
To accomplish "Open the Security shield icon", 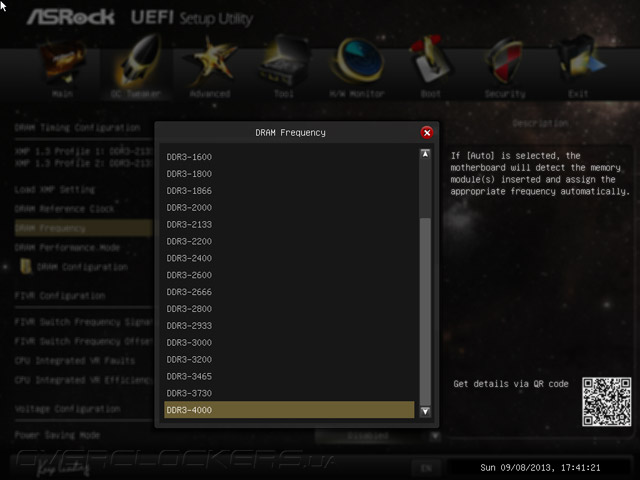I will coord(505,61).
